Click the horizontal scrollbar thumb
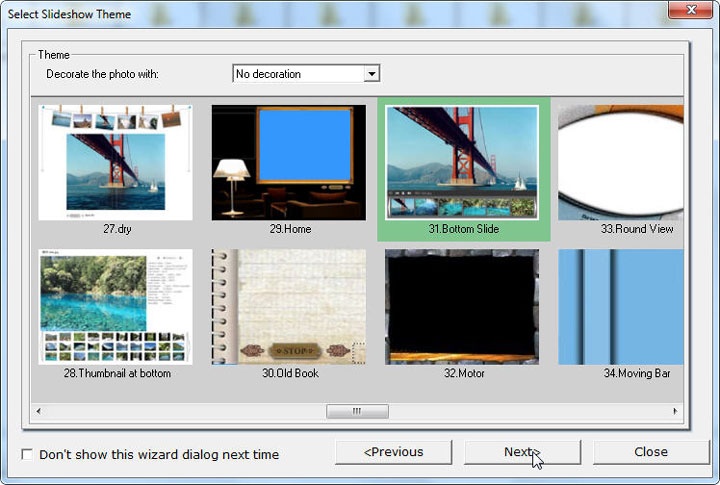The image size is (720, 485). 357,411
